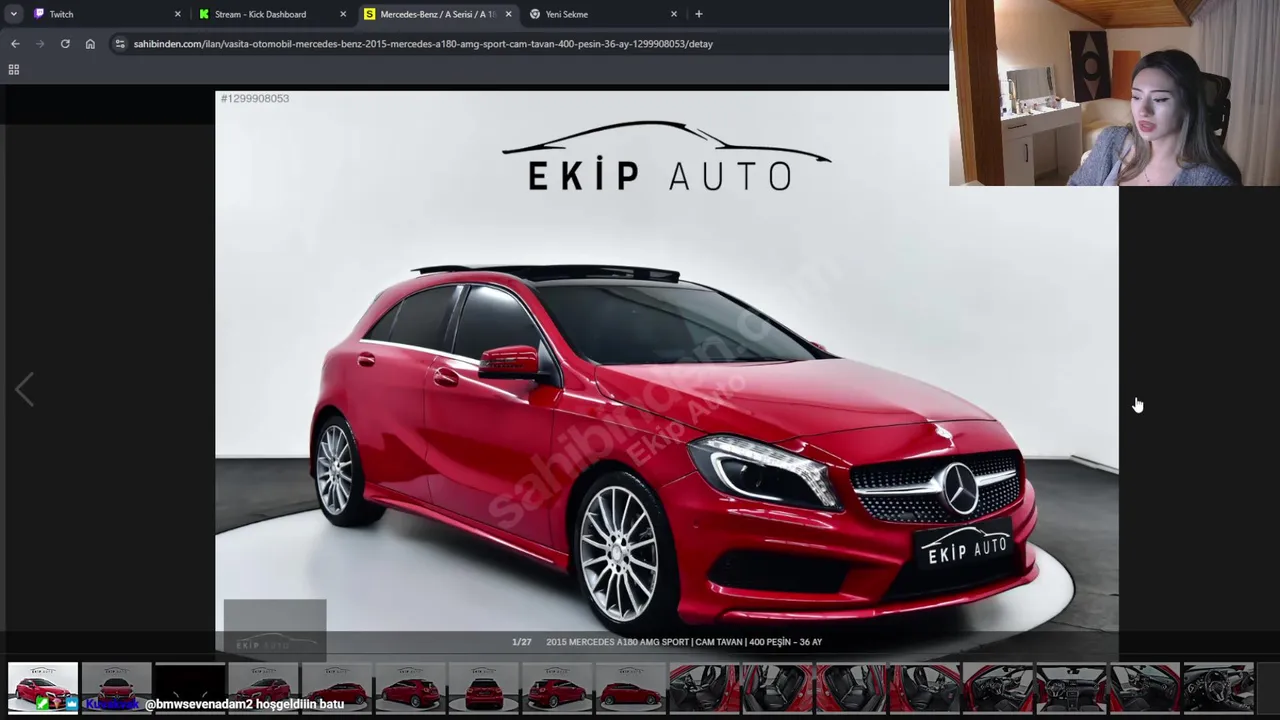Open the apps grid shortcut
The height and width of the screenshot is (720, 1280).
[14, 70]
